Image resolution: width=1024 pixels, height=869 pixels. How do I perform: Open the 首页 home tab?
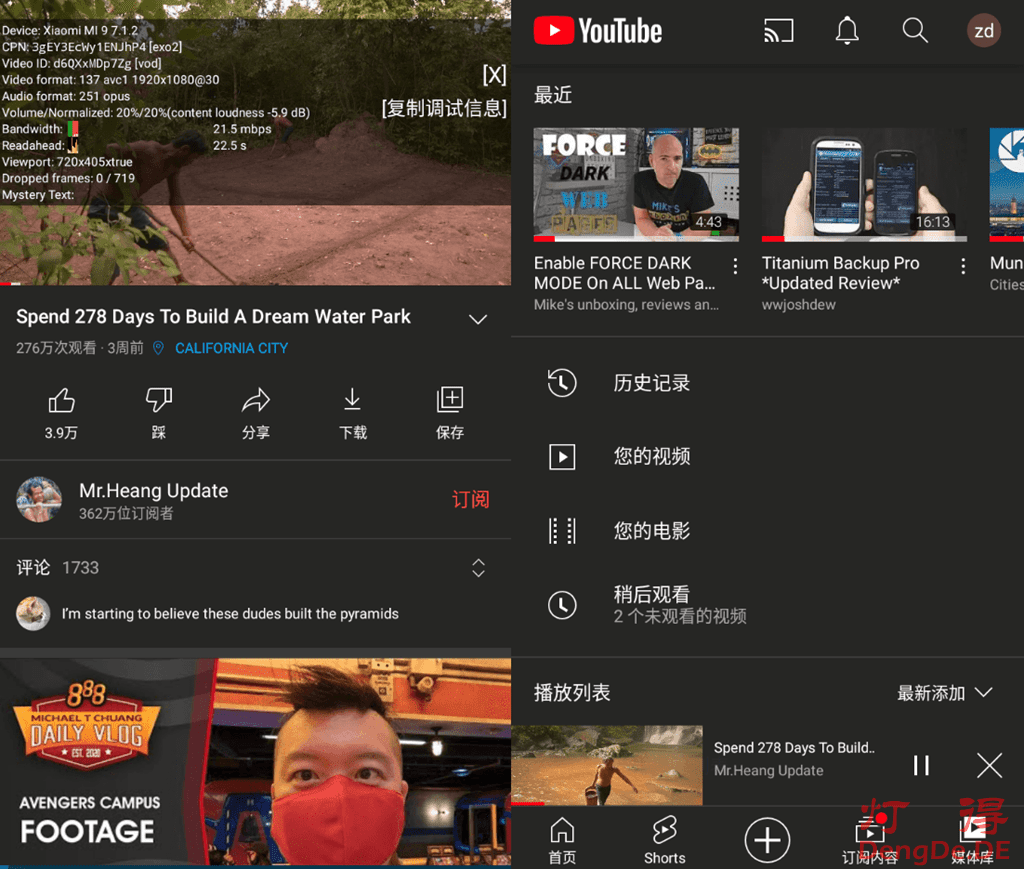tap(562, 840)
